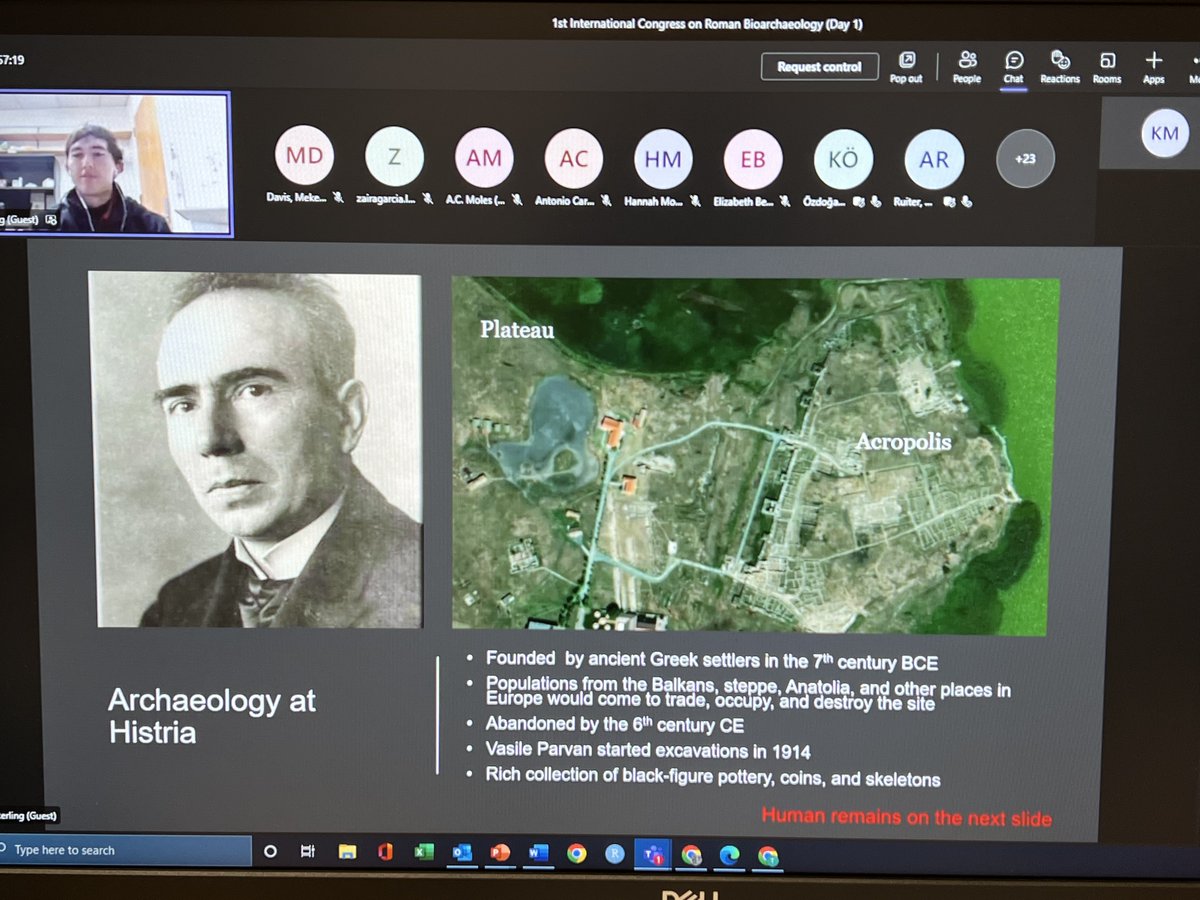This screenshot has height=900, width=1200.
Task: Open the People participants panel
Action: [967, 67]
